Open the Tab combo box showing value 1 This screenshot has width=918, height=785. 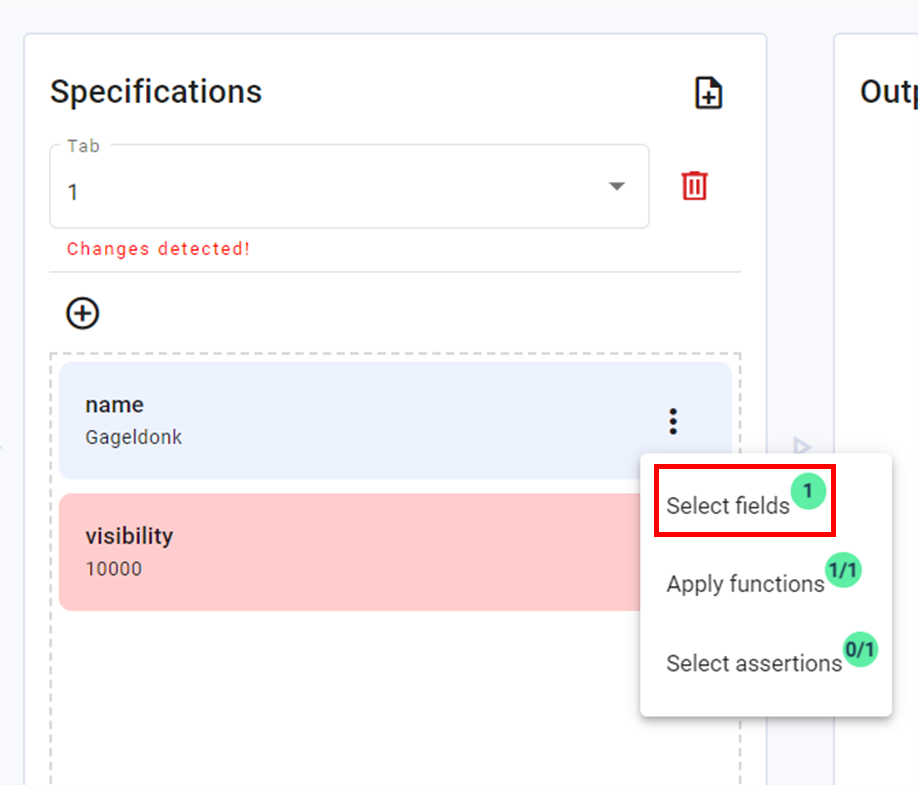[330, 190]
